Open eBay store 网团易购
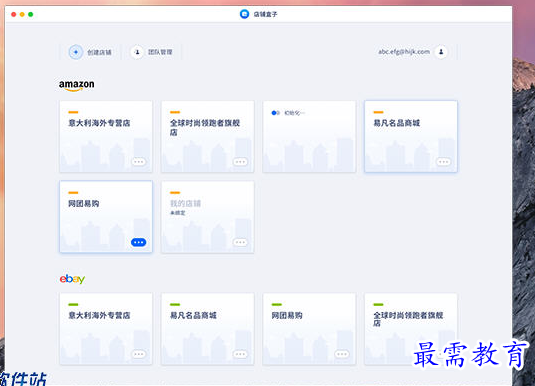The image size is (535, 386). point(309,329)
